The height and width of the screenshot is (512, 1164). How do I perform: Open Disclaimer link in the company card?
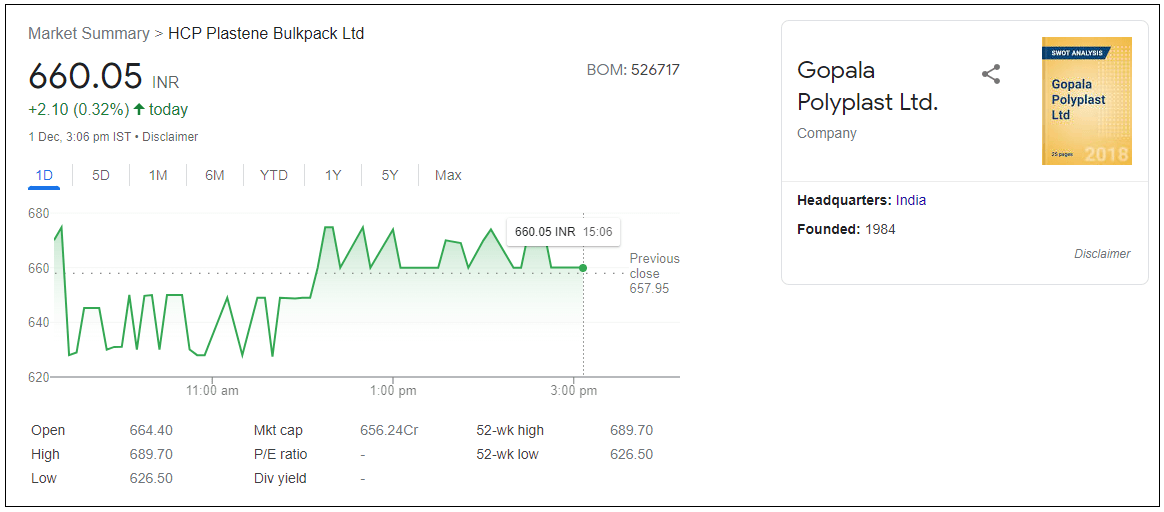point(1102,254)
